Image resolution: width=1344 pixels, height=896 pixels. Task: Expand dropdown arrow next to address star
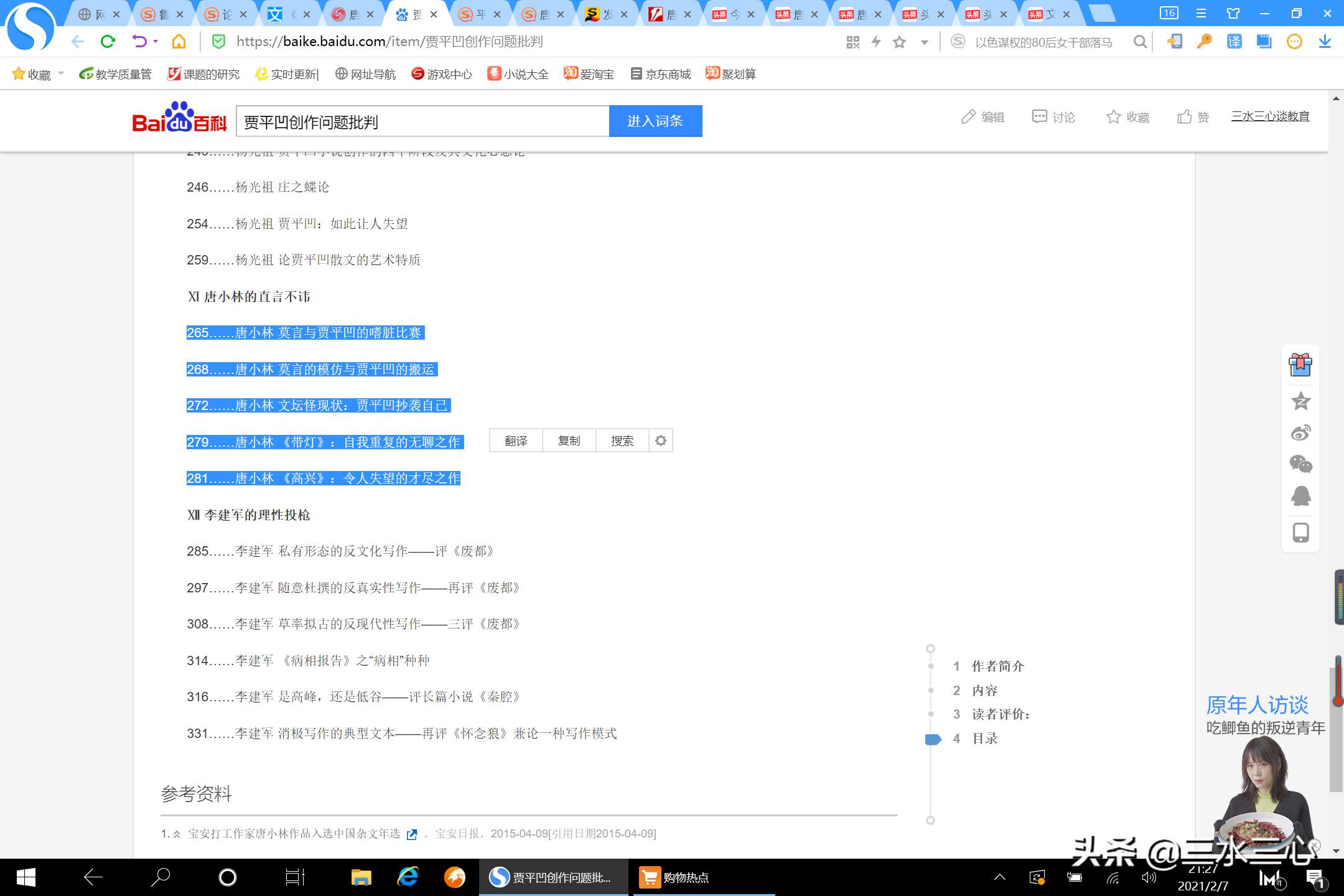pos(925,42)
